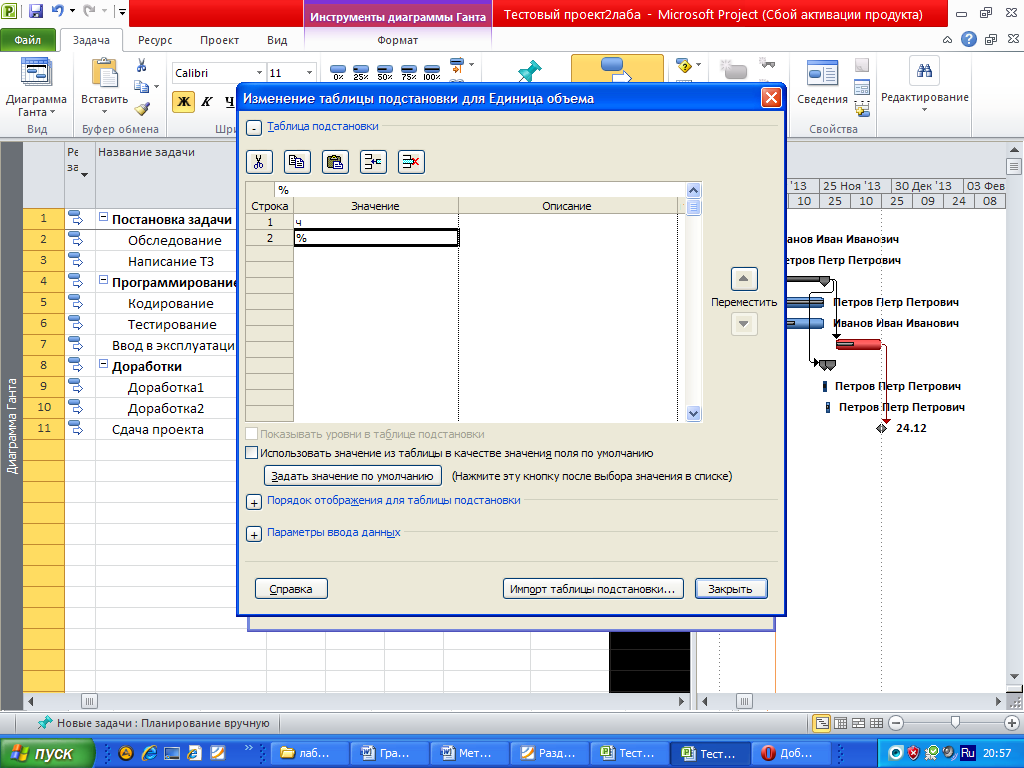Click Move down arrow below Переместить
Image resolution: width=1024 pixels, height=768 pixels.
[x=744, y=323]
